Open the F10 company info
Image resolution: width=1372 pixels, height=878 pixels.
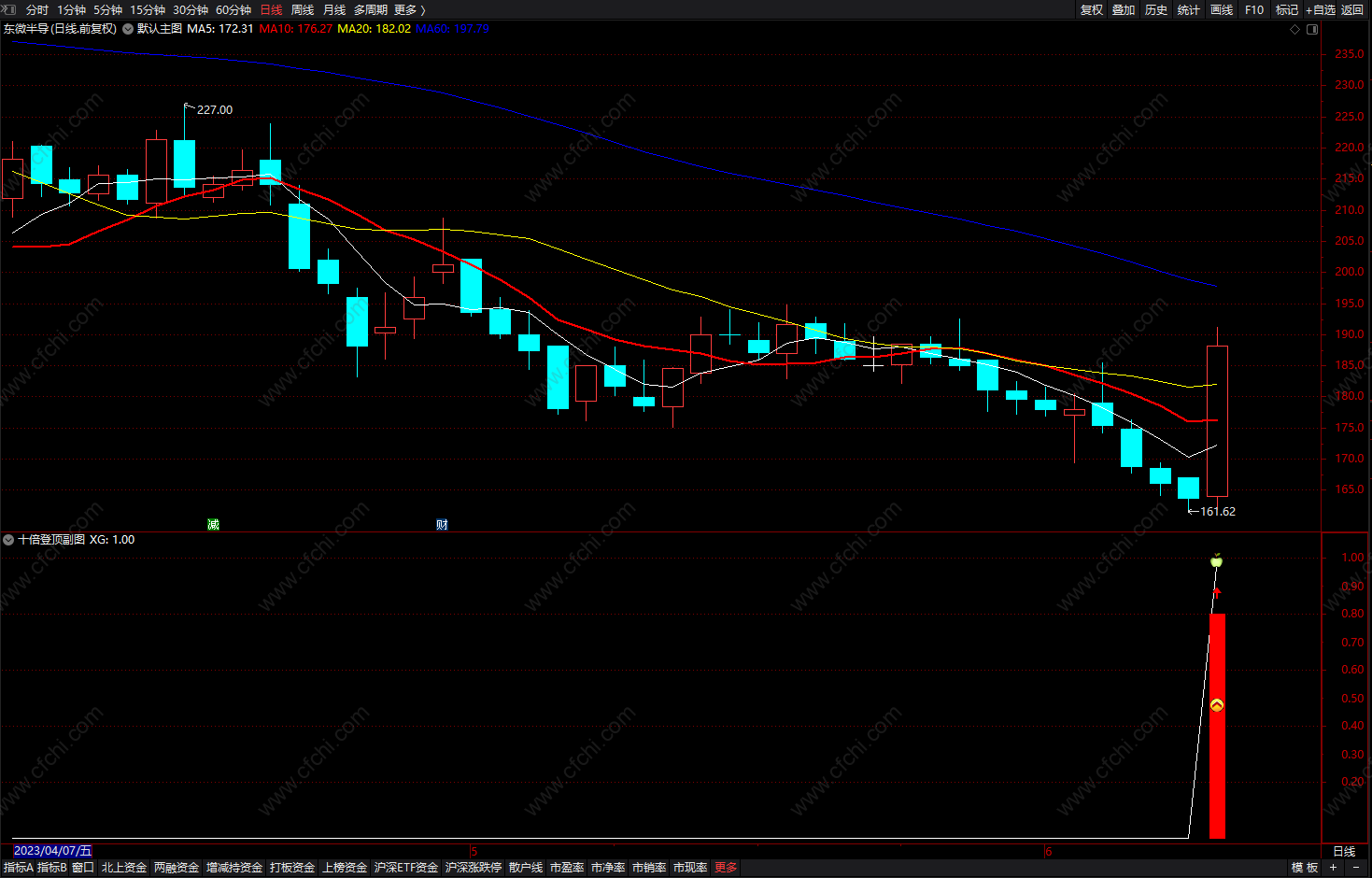point(1254,9)
